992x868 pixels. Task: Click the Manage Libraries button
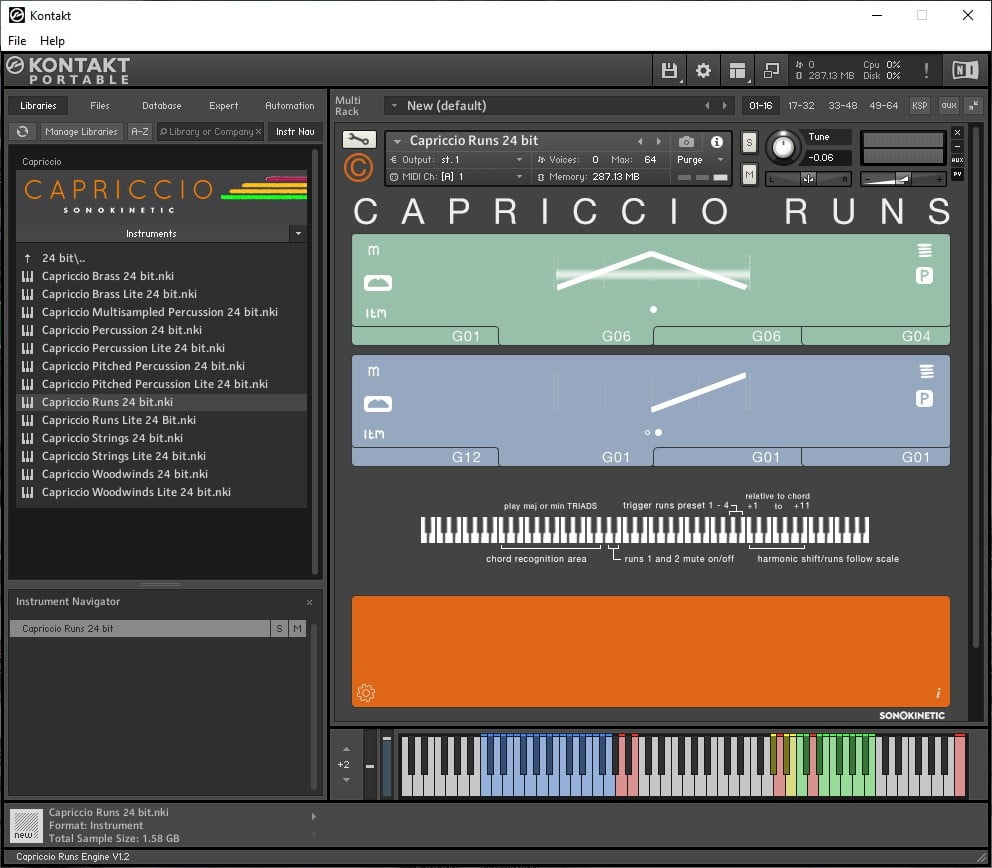point(81,132)
